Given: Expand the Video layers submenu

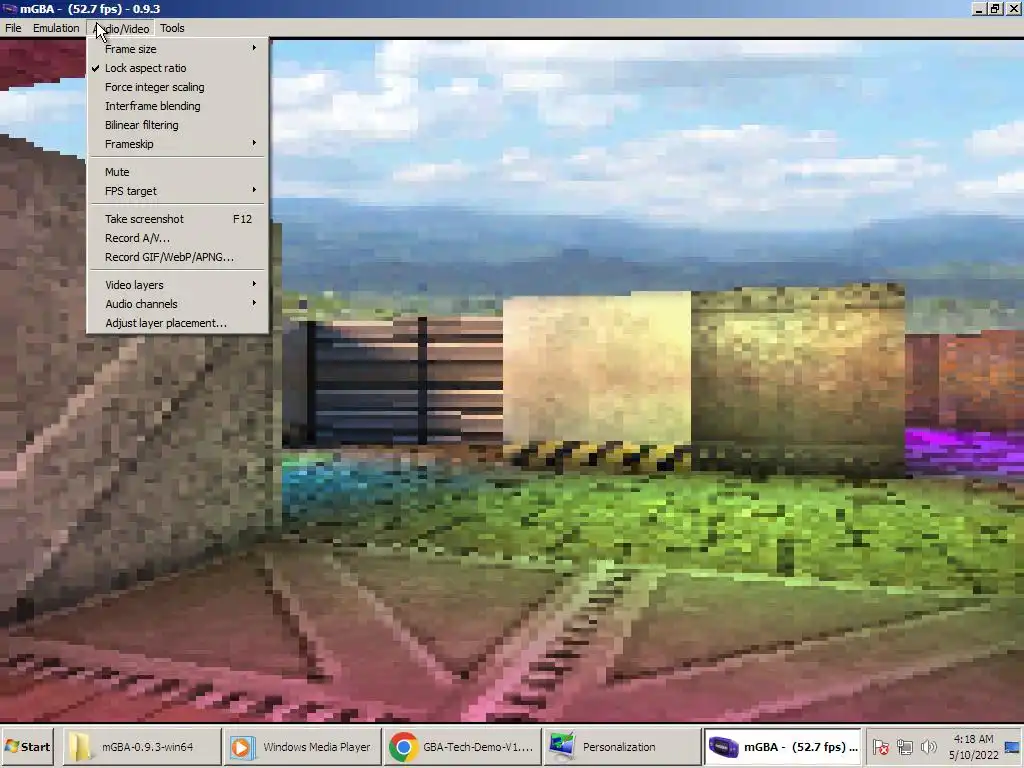Looking at the screenshot, I should [178, 285].
